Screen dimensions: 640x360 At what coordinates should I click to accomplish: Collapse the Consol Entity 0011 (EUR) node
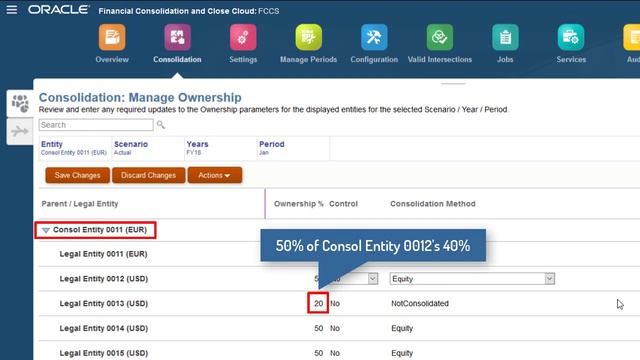[x=46, y=231]
